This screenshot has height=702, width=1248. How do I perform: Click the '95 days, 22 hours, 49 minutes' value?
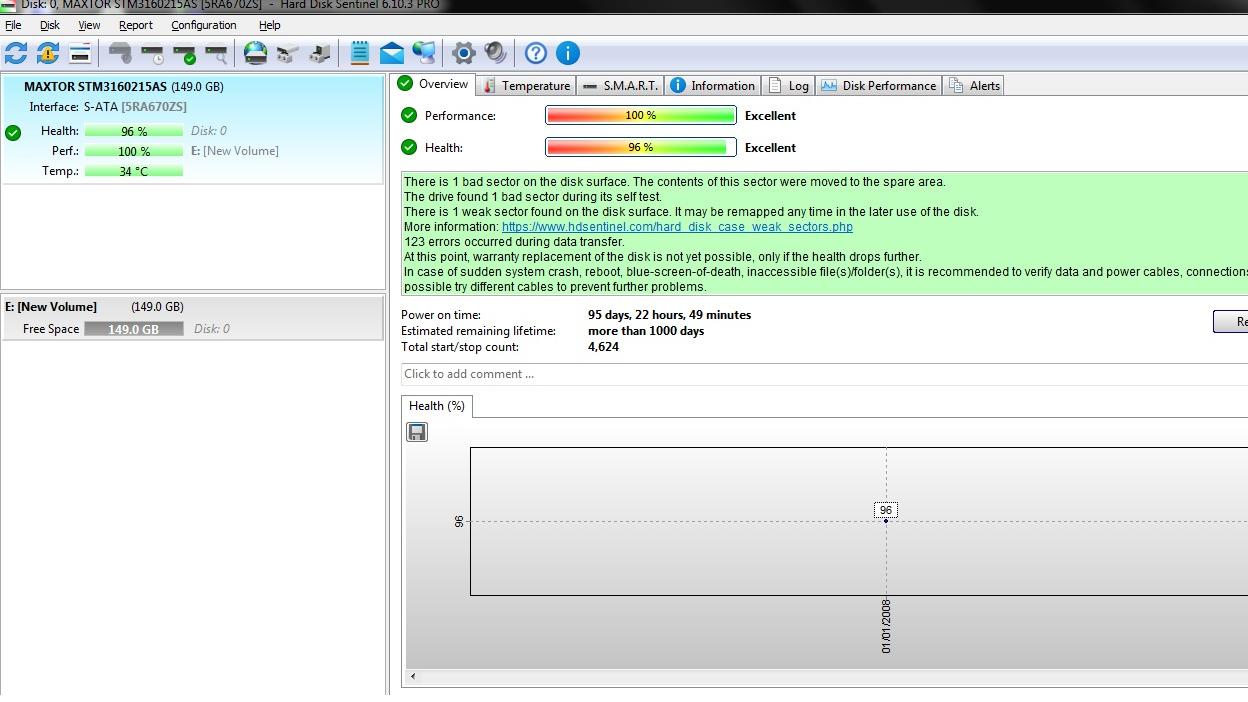tap(669, 315)
